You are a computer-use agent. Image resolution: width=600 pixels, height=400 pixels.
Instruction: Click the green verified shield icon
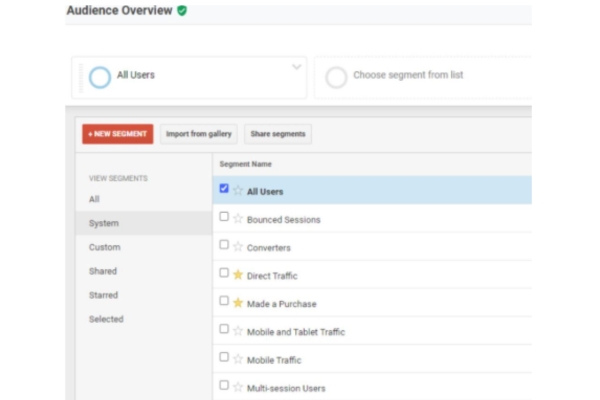coord(181,11)
